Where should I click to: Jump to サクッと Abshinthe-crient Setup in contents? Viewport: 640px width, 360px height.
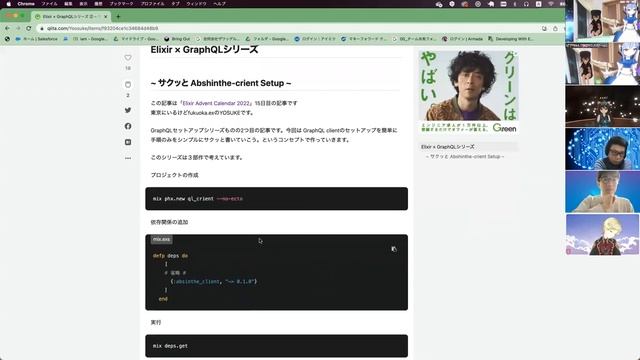pyautogui.click(x=465, y=156)
